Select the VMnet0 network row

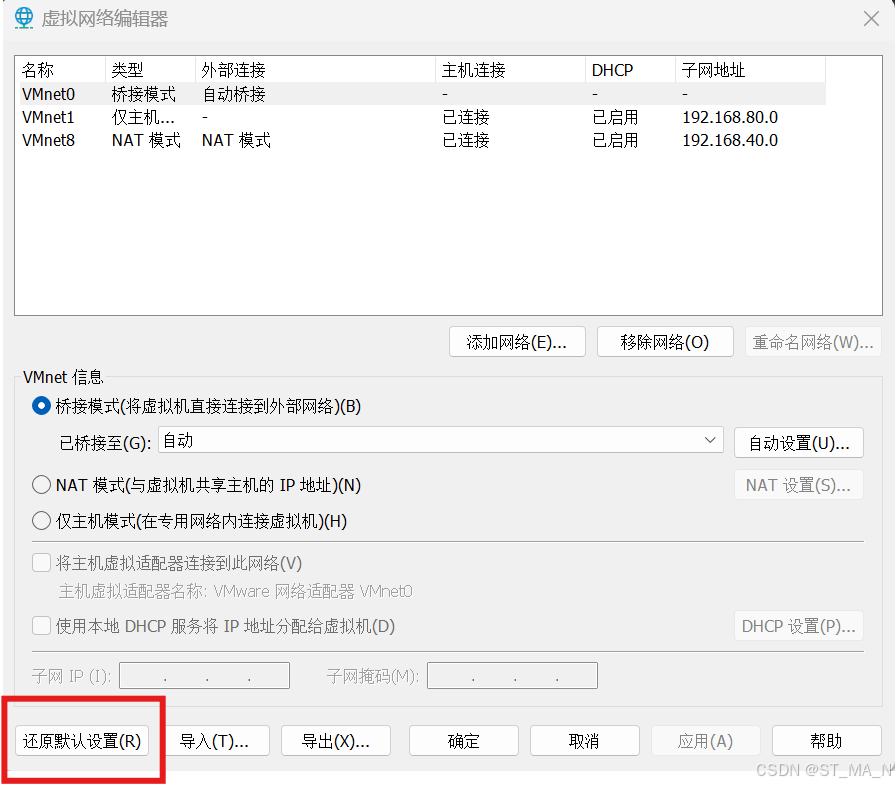(x=423, y=94)
